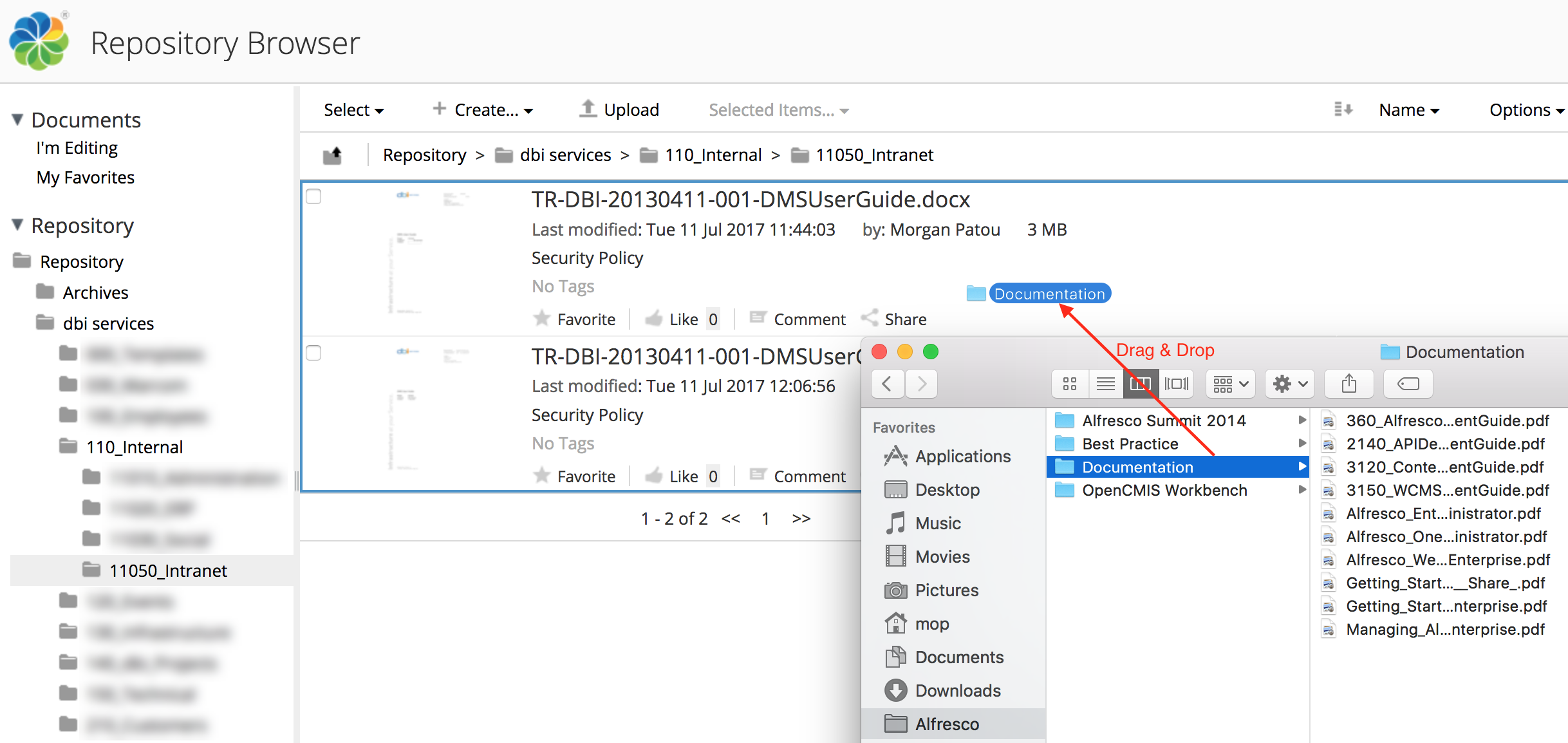Open the Name sort dropdown
Screen dimensions: 1568x743
click(1409, 110)
